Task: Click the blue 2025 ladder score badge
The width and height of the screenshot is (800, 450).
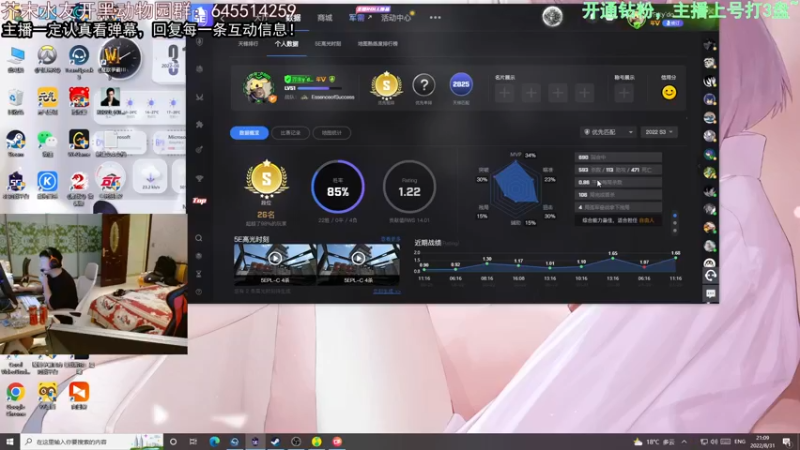Action: [461, 84]
